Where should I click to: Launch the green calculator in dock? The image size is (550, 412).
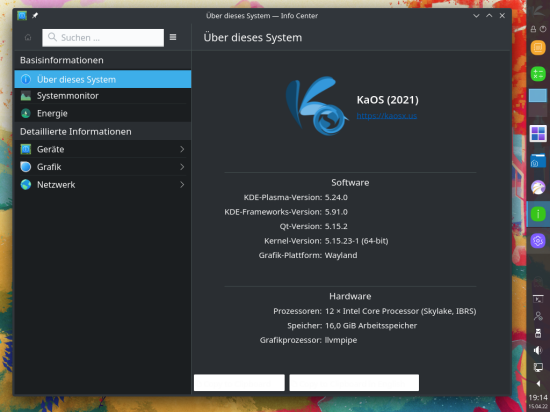click(538, 74)
